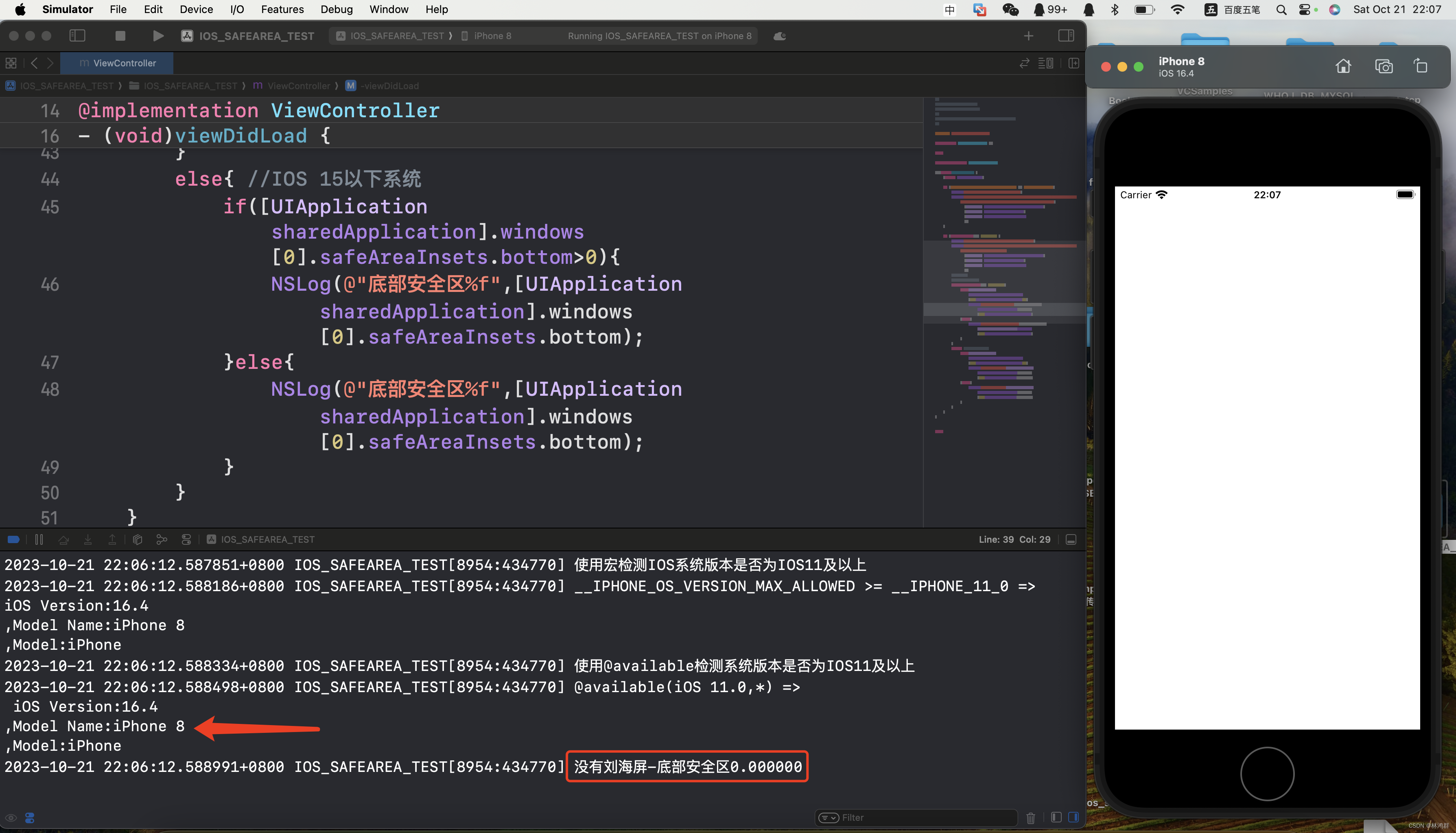Click the Line 39 Col 29 indicator
The height and width of the screenshot is (833, 1456).
pos(1014,539)
